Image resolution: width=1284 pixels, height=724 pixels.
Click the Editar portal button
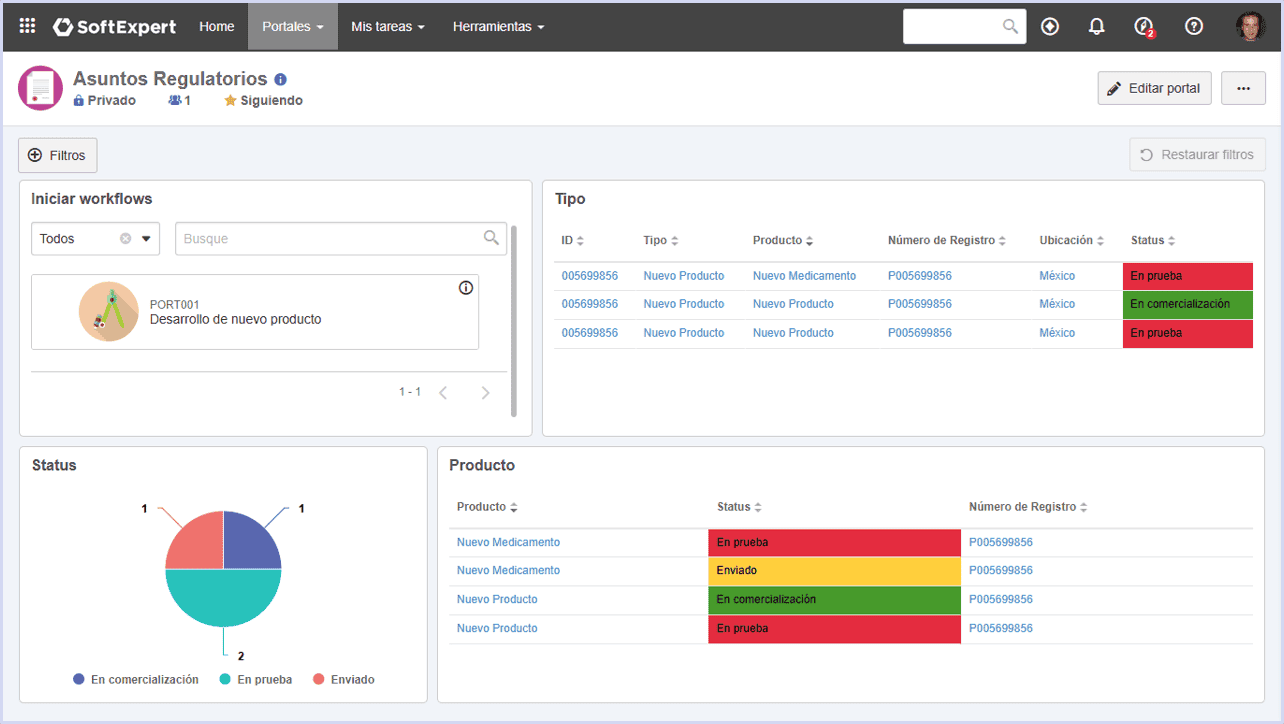(1155, 88)
